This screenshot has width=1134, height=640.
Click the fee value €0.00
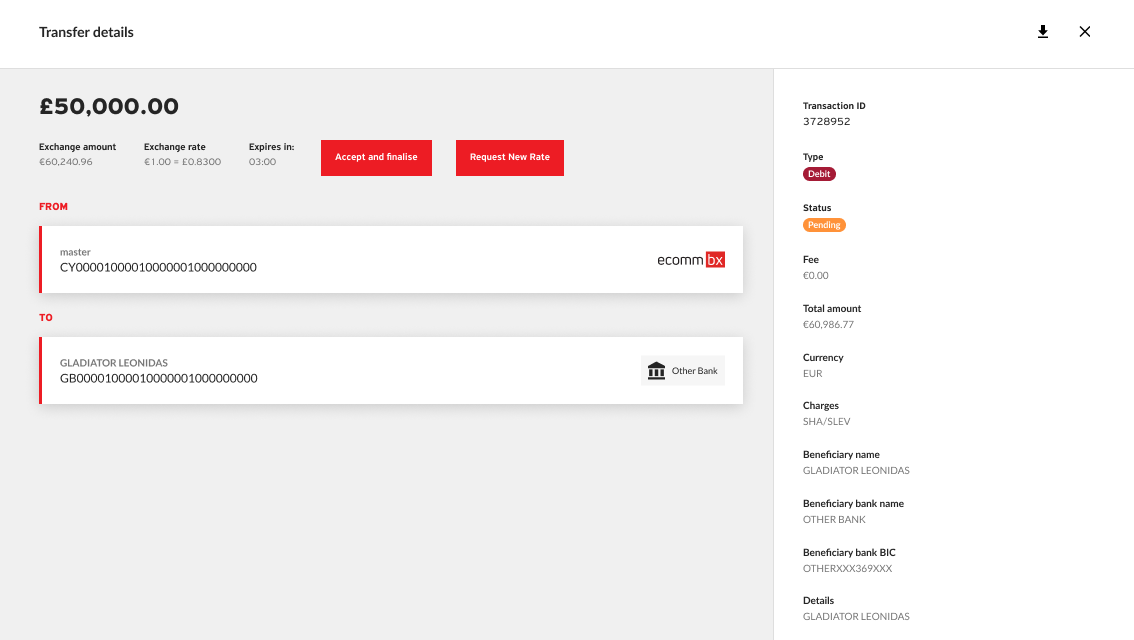click(x=816, y=276)
